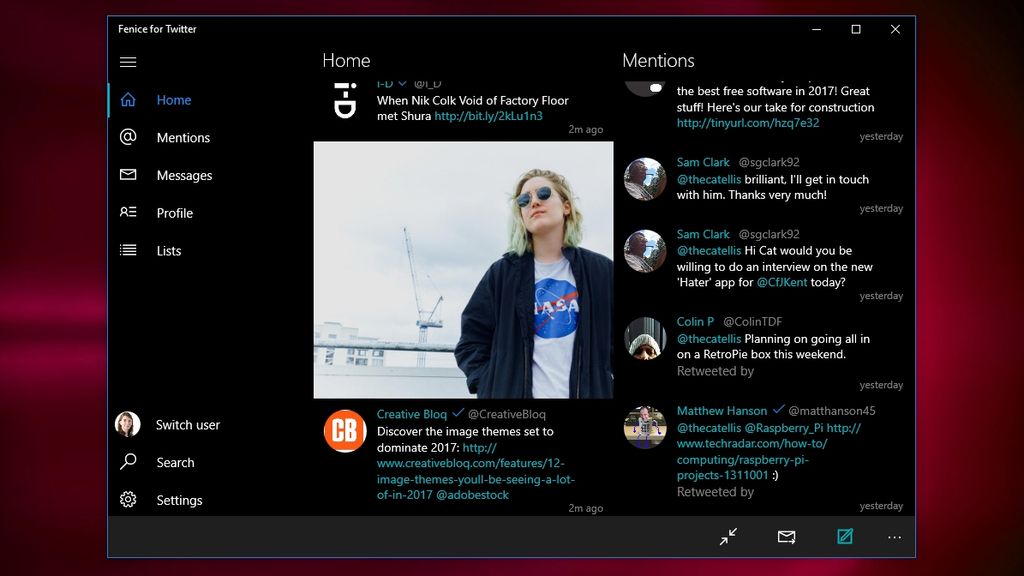This screenshot has width=1024, height=576.
Task: View Profile via the person icon
Action: [129, 213]
